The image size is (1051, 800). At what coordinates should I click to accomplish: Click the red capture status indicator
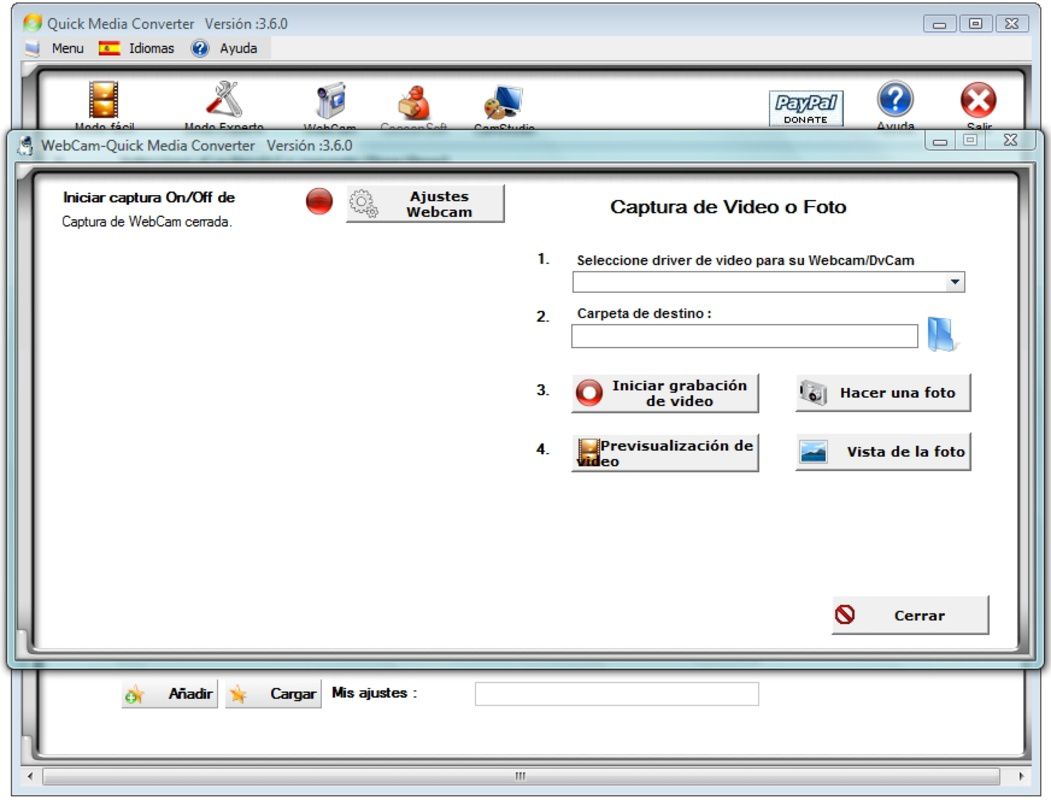click(x=317, y=200)
